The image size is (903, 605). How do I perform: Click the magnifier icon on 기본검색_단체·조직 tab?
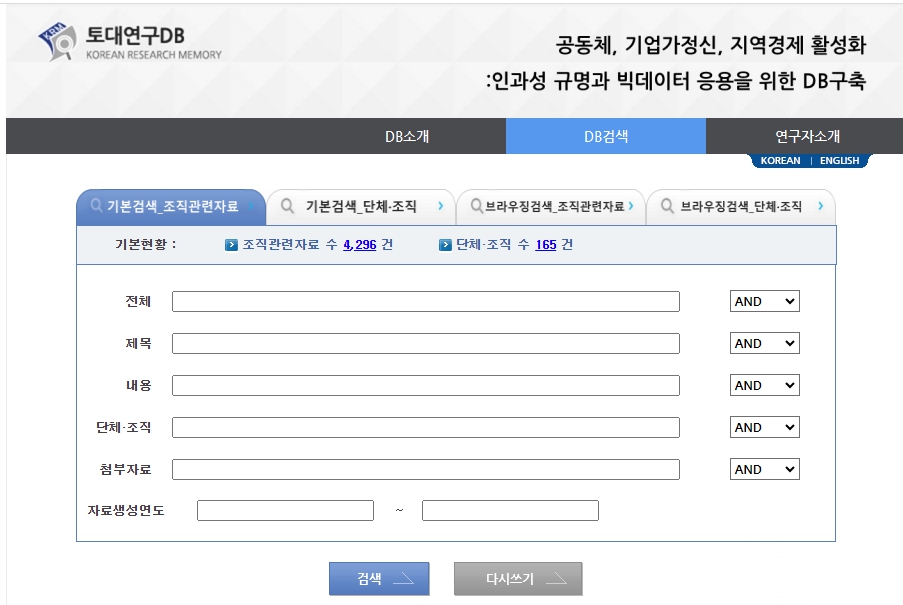287,207
